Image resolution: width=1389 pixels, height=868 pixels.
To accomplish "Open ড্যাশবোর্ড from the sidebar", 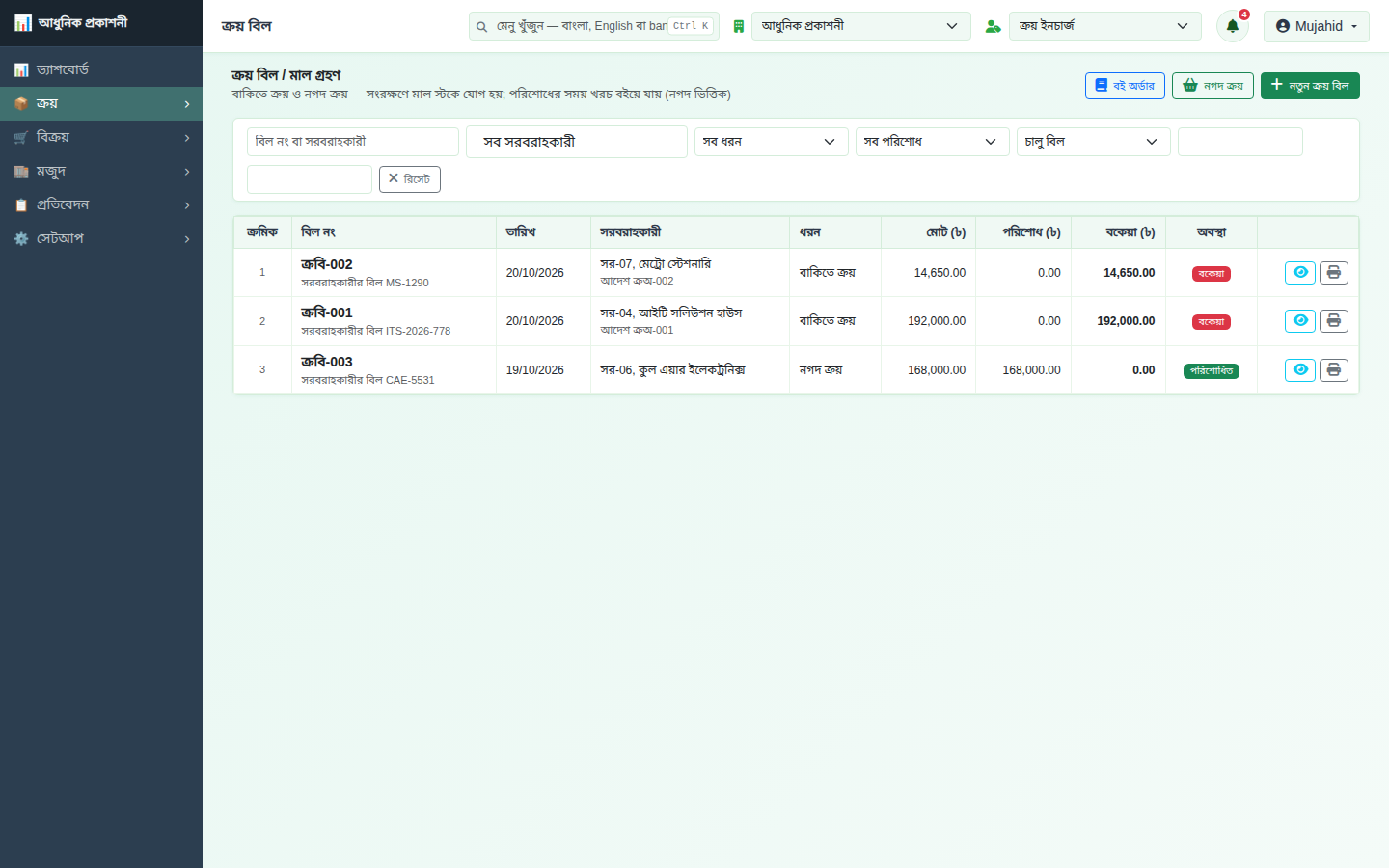I will (101, 69).
